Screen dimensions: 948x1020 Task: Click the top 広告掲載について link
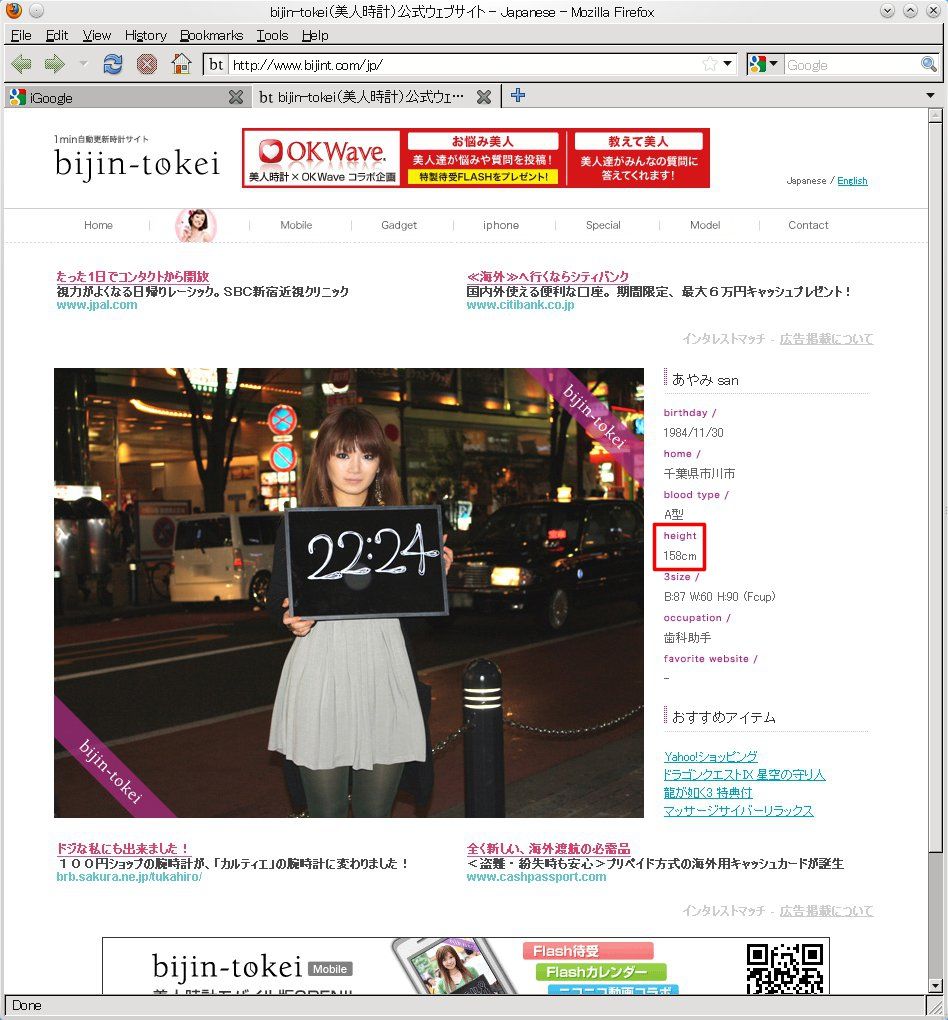point(826,338)
